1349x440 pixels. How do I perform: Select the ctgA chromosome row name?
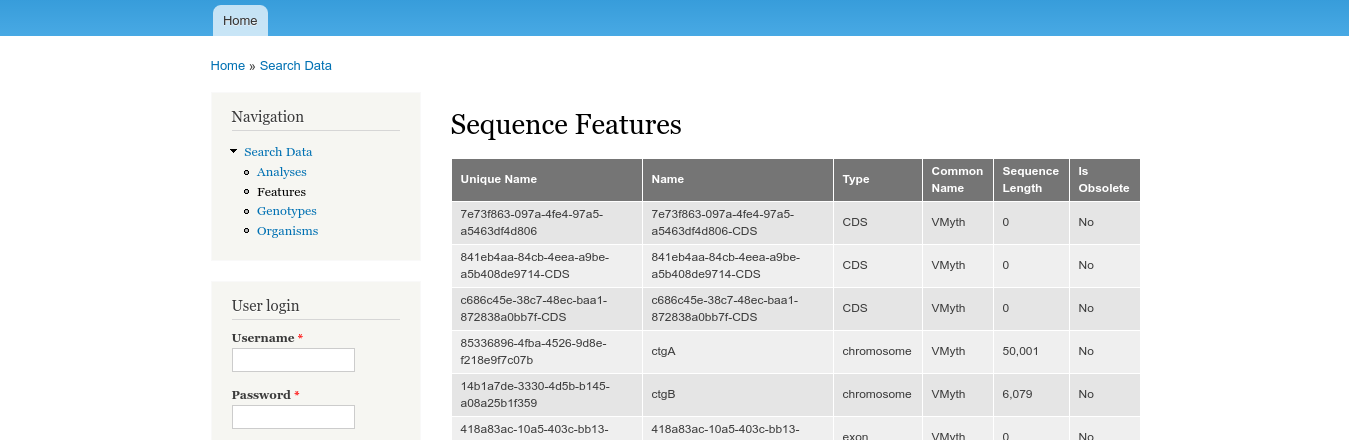coord(664,352)
